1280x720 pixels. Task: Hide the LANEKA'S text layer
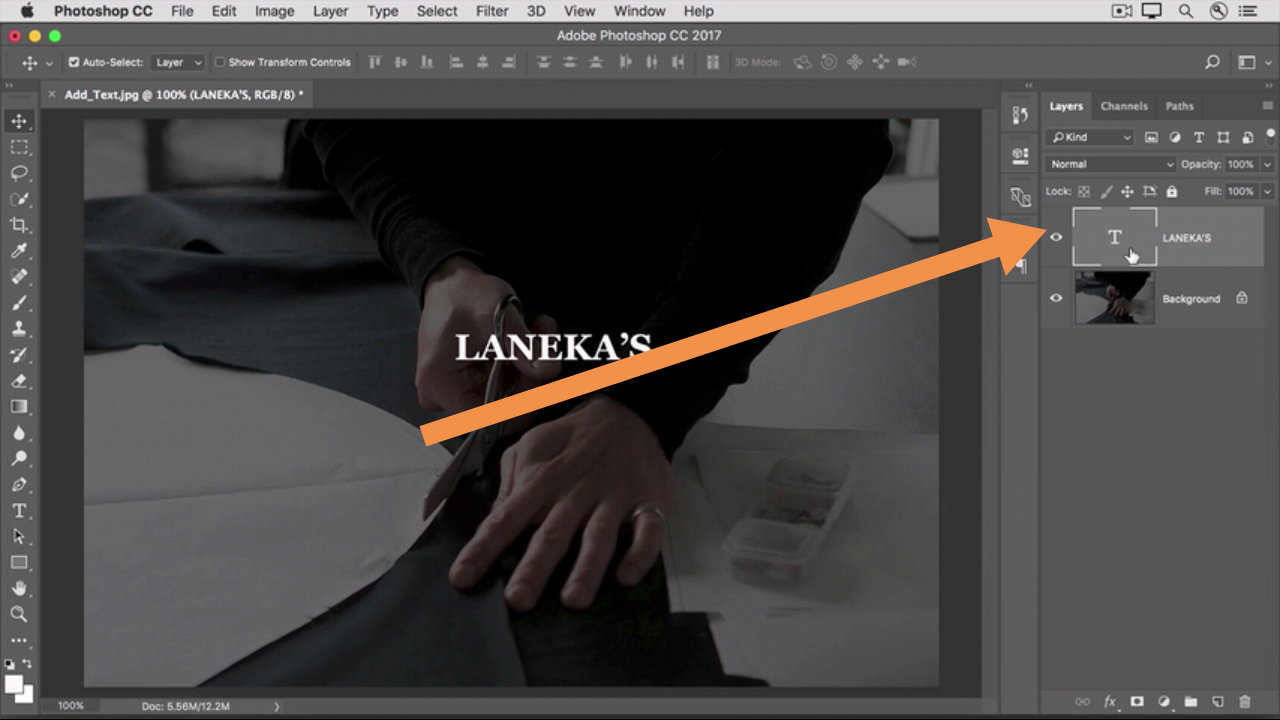1056,237
